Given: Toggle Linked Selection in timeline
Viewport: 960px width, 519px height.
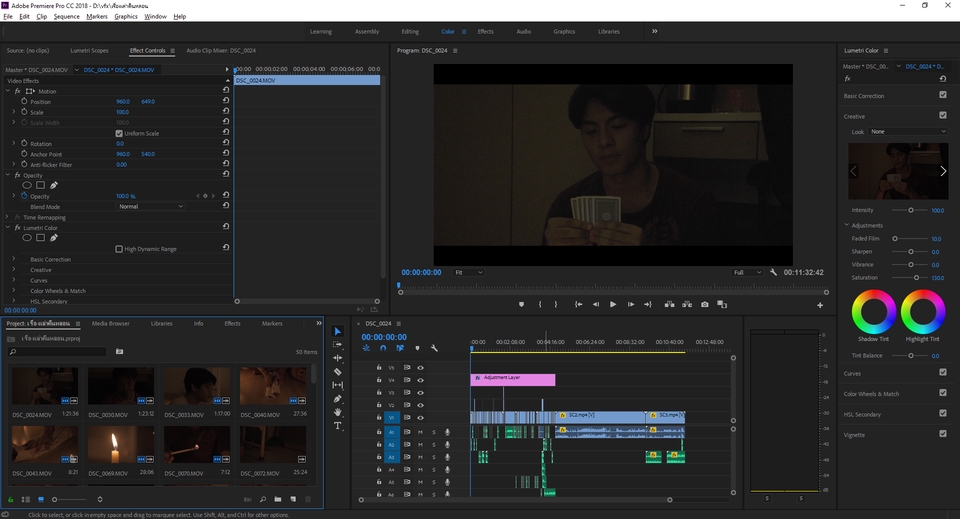Looking at the screenshot, I should (x=400, y=348).
